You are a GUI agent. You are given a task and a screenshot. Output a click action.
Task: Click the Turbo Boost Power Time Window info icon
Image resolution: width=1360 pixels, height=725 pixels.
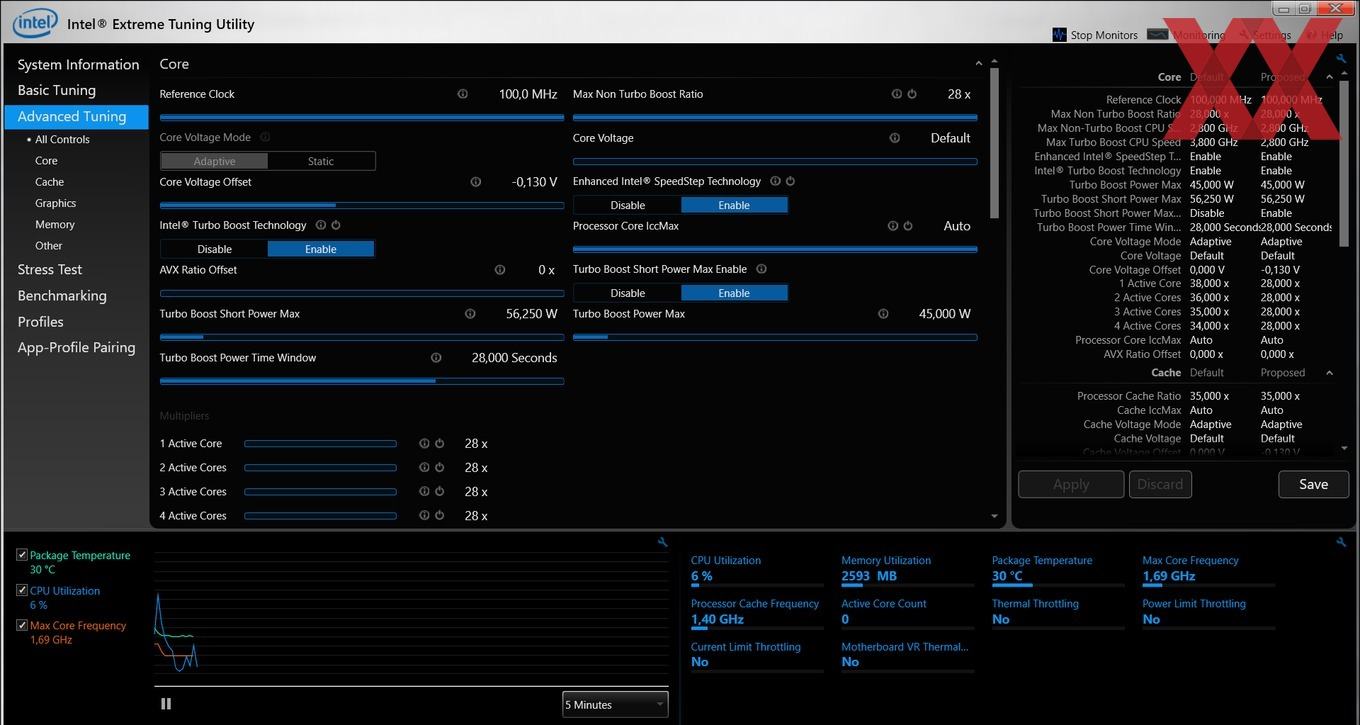pyautogui.click(x=436, y=358)
